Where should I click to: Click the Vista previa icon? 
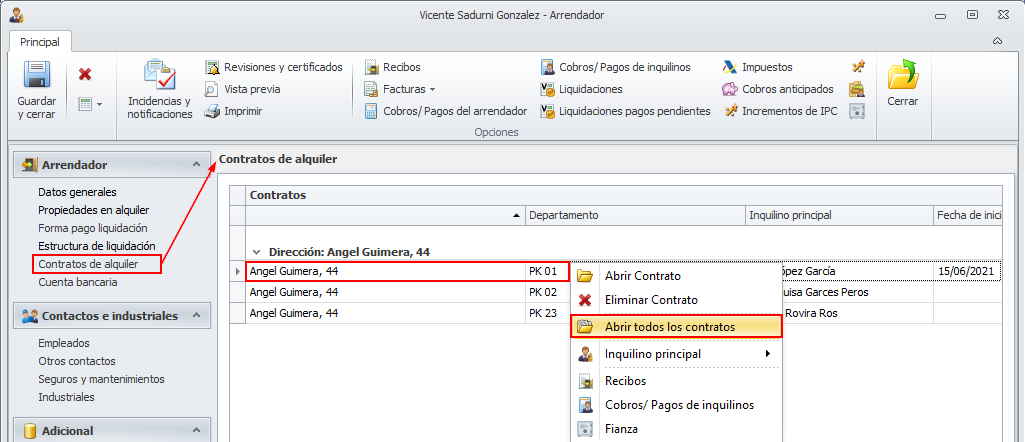tap(212, 89)
